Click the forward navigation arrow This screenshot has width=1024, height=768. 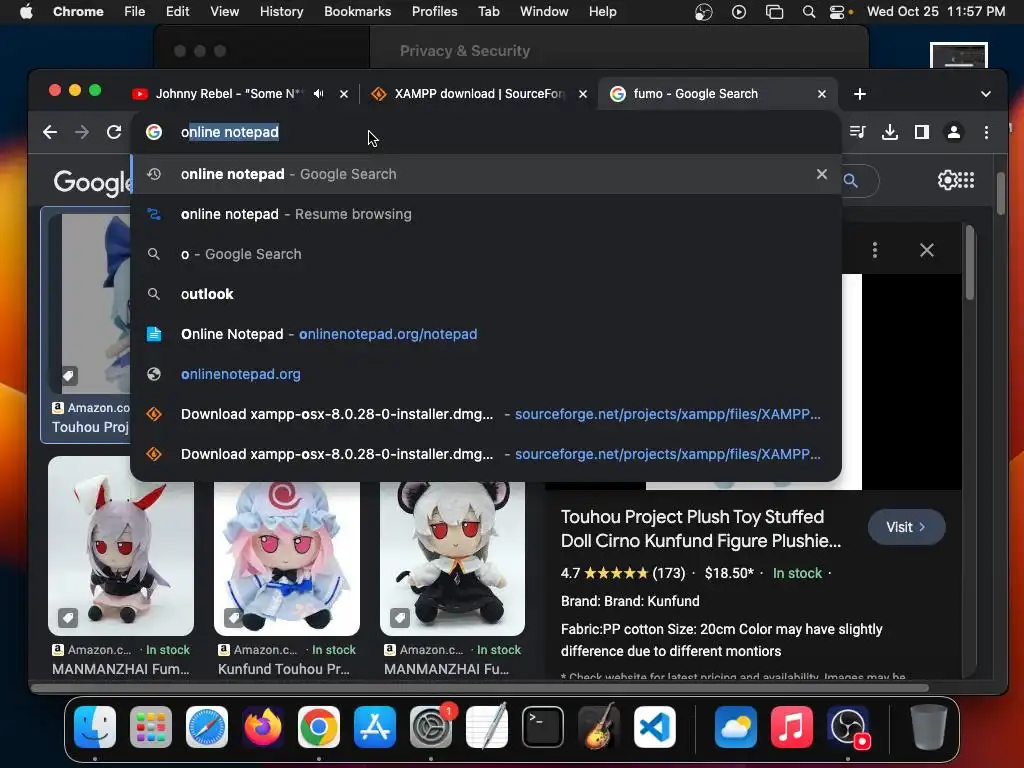point(82,133)
